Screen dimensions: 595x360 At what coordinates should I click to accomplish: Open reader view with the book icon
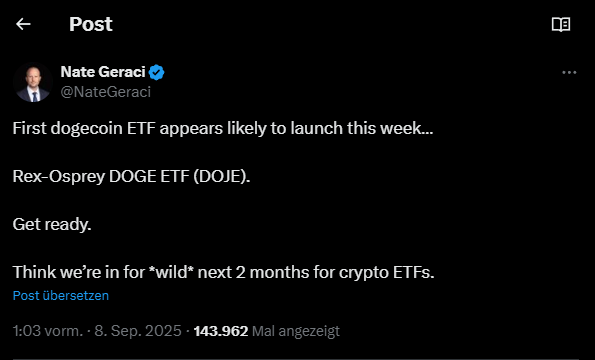[561, 25]
